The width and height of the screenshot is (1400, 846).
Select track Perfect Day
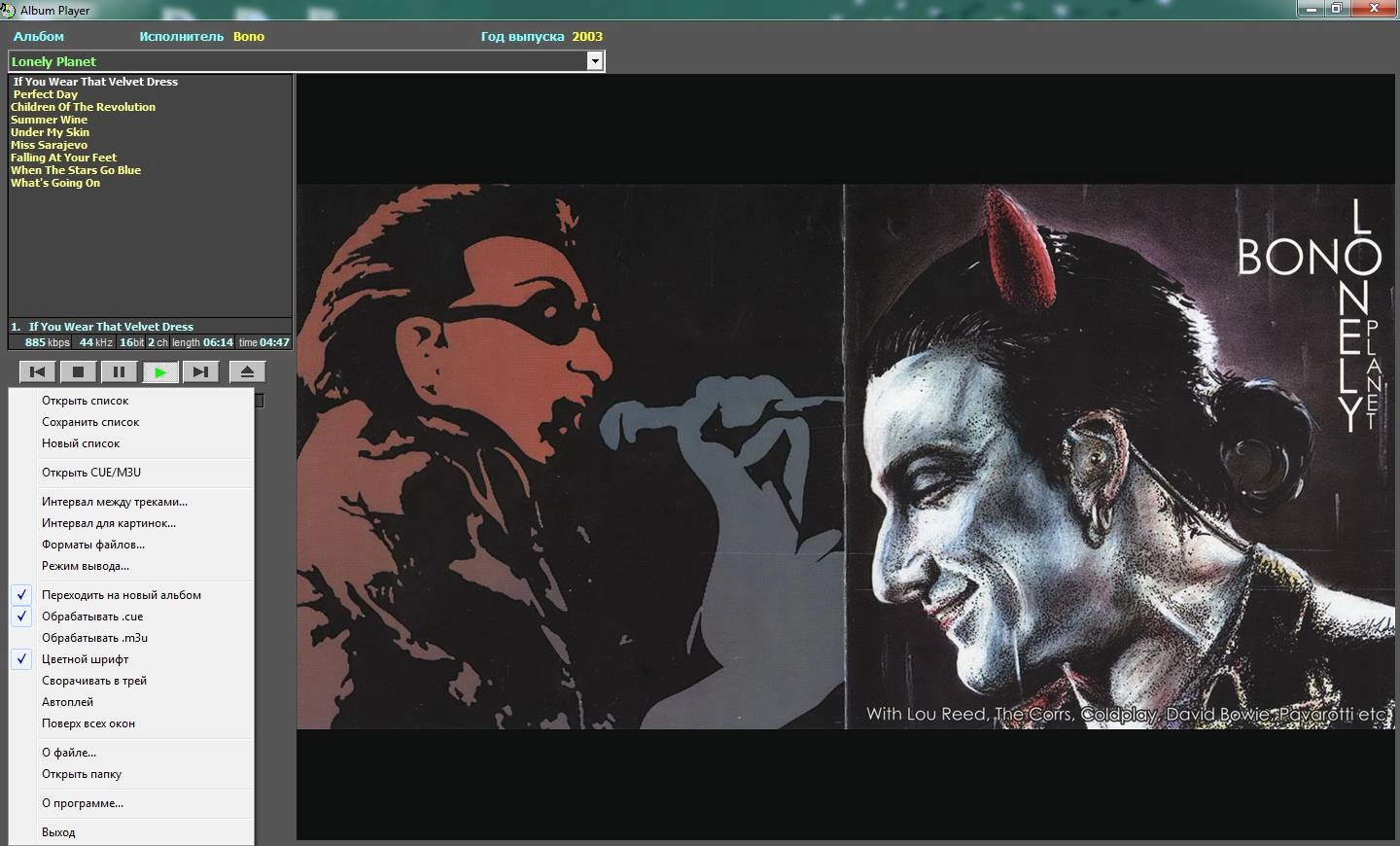pos(46,94)
